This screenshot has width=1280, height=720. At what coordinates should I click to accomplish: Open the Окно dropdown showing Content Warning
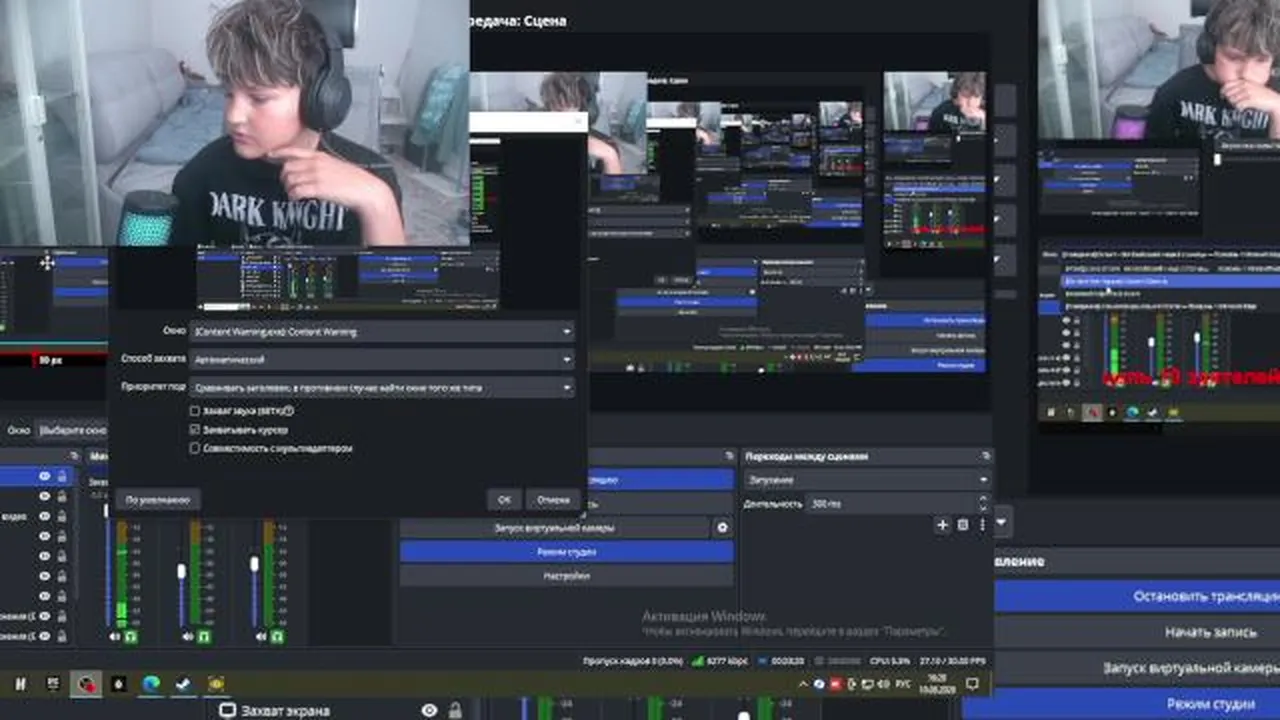point(384,331)
